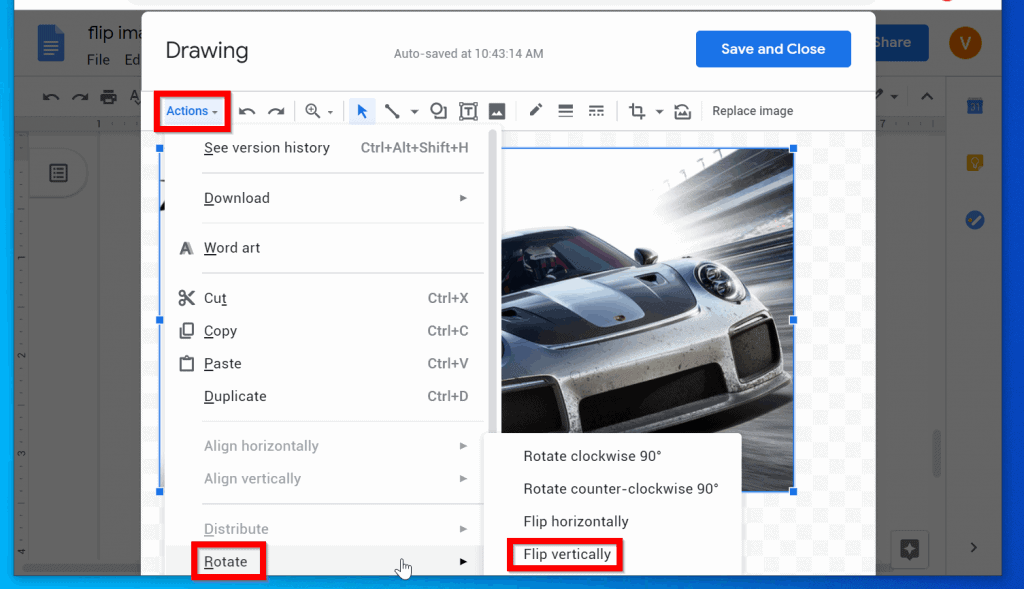
Task: Click the Docs print icon
Action: [108, 97]
